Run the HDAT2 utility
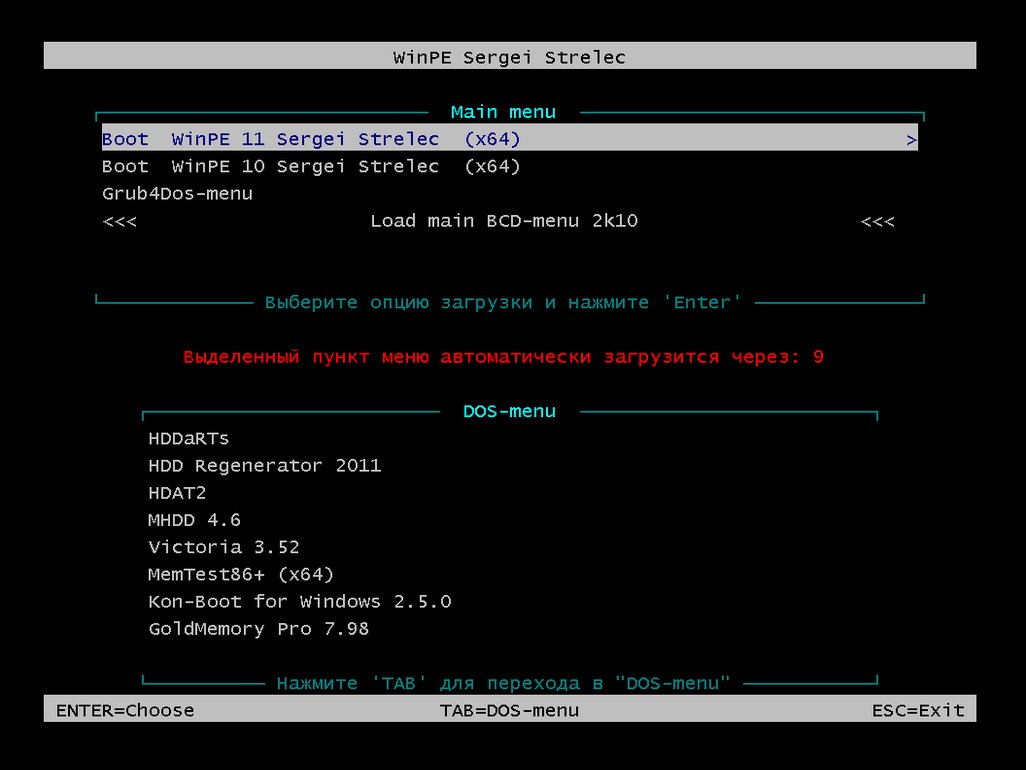Screen dimensions: 1026x770 pos(177,493)
